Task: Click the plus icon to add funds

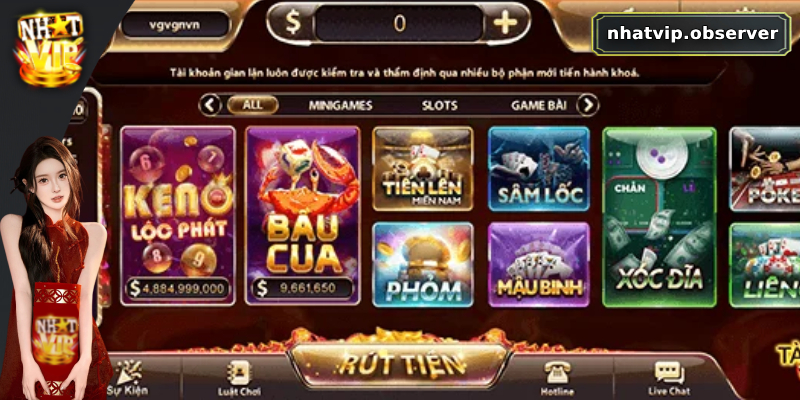Action: (x=506, y=23)
